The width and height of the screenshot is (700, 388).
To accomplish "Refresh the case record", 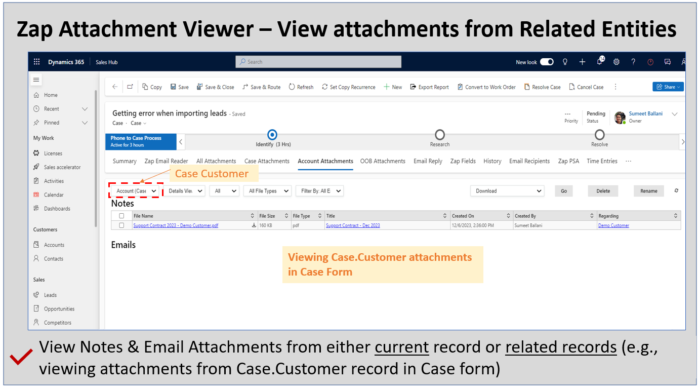I will click(301, 87).
